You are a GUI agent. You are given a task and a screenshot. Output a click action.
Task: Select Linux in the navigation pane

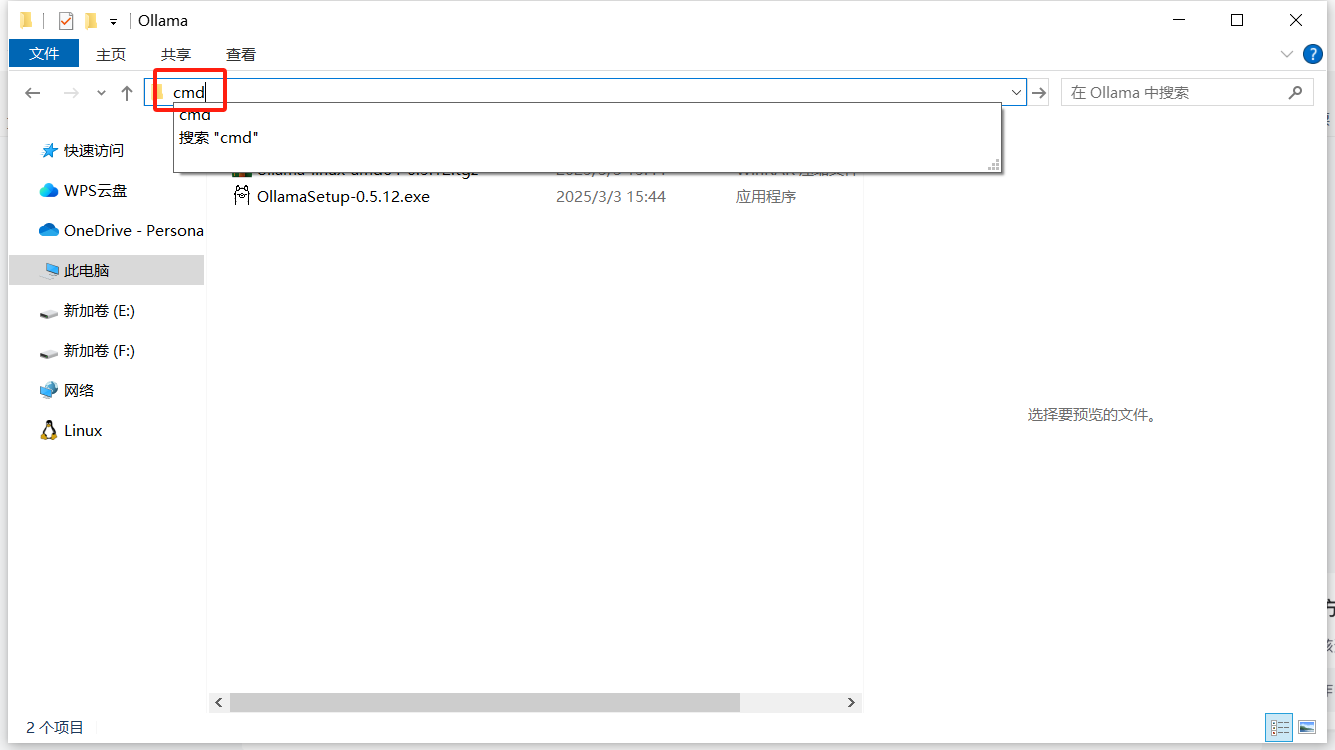(83, 431)
